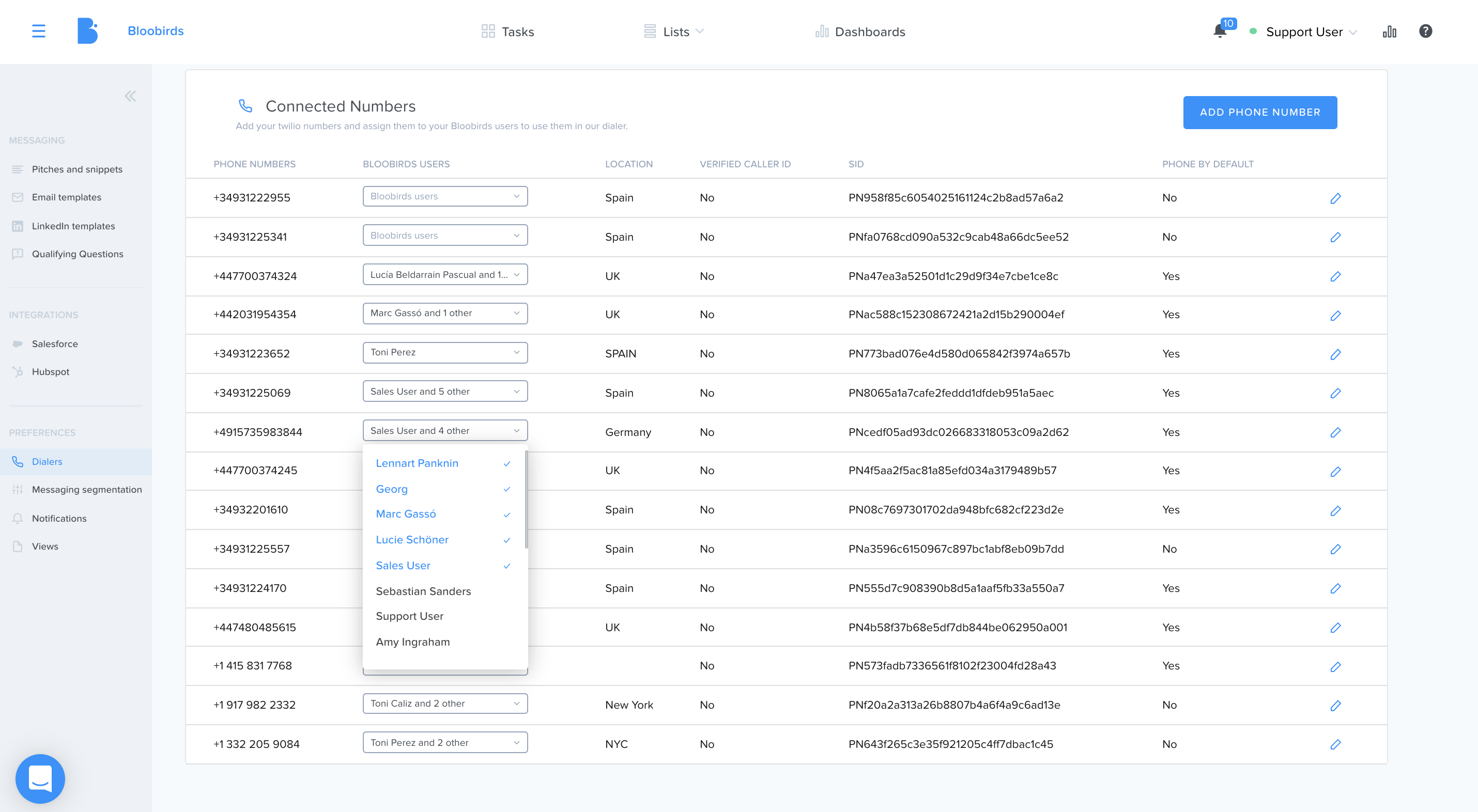Viewport: 1478px width, 812px height.
Task: Go to Tasks
Action: point(508,32)
